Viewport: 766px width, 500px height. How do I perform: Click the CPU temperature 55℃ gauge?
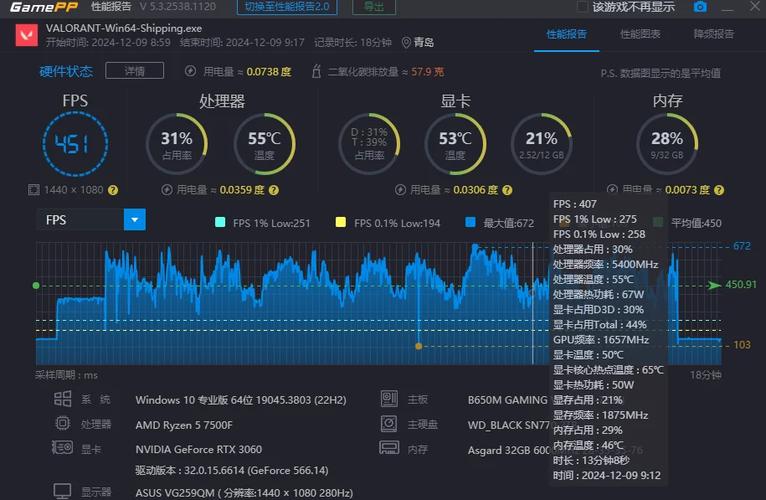[264, 144]
